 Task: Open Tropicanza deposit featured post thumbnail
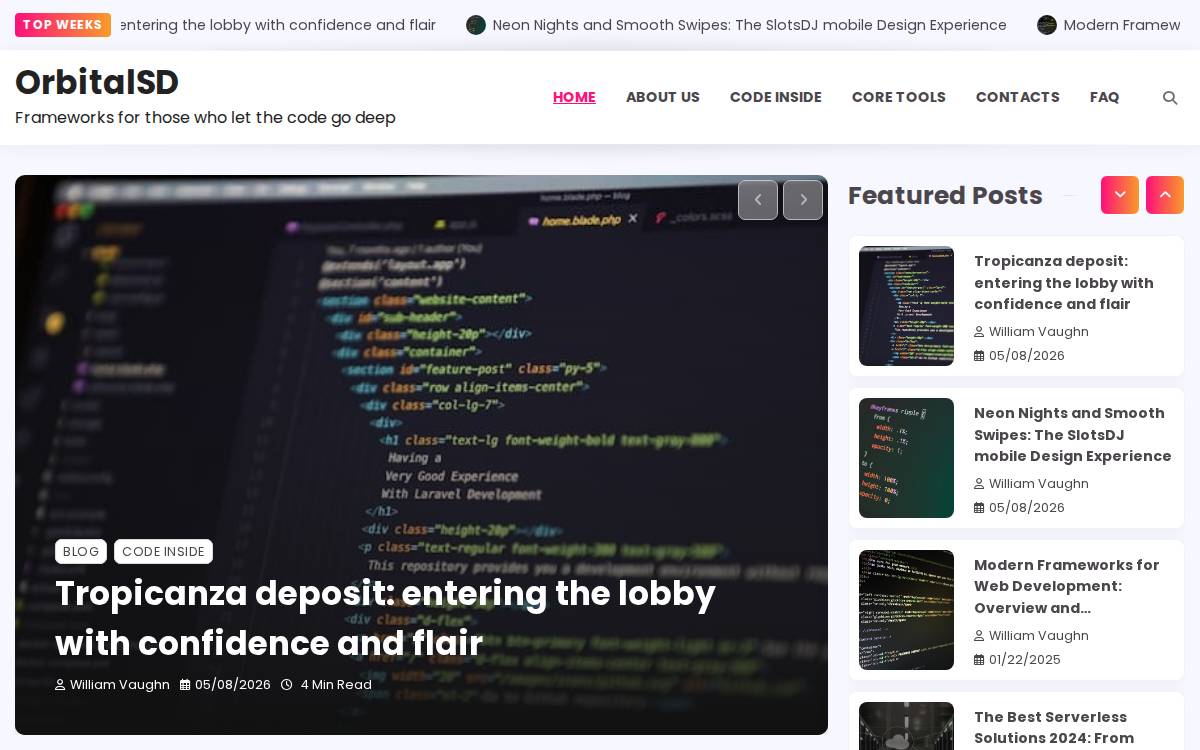click(x=906, y=306)
